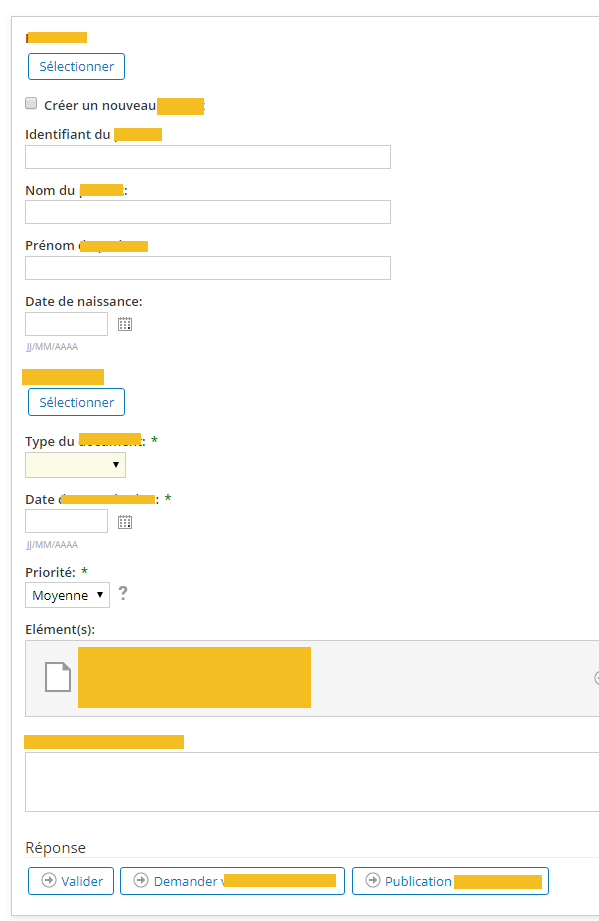
Task: Click the Priorité help question mark
Action: click(123, 593)
